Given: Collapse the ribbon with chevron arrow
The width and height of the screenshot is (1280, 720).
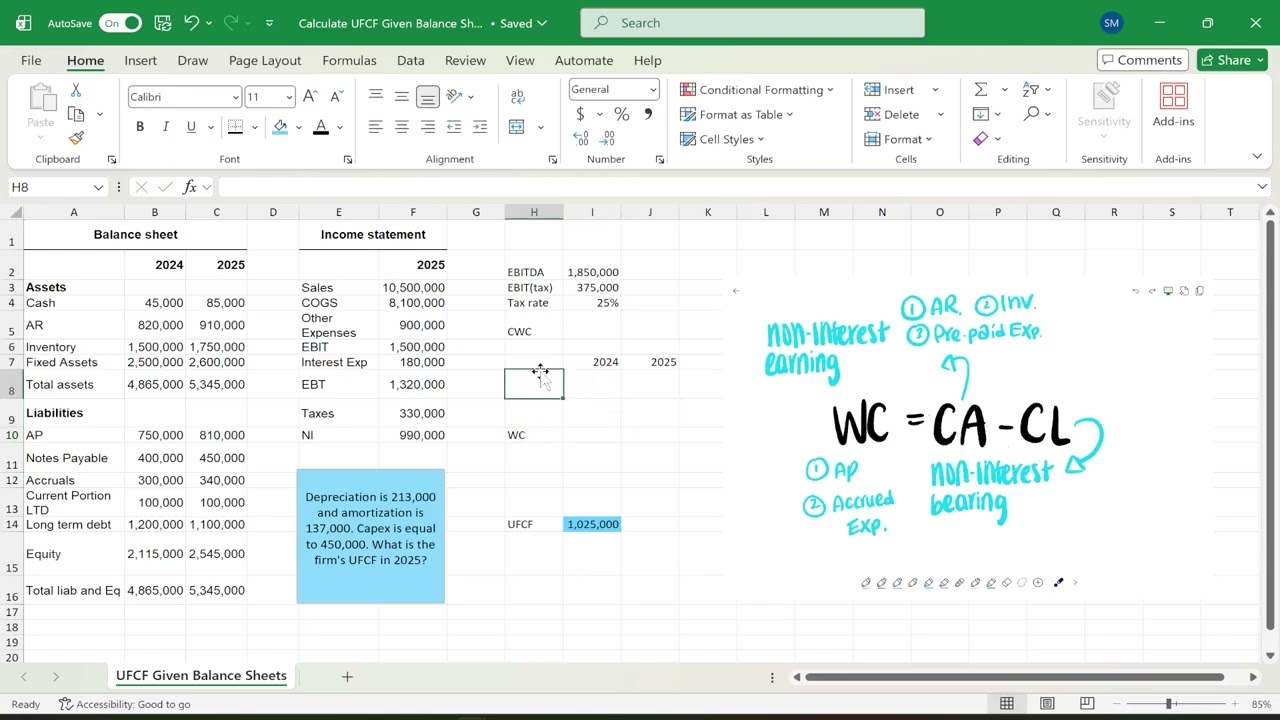Looking at the screenshot, I should 1257,156.
